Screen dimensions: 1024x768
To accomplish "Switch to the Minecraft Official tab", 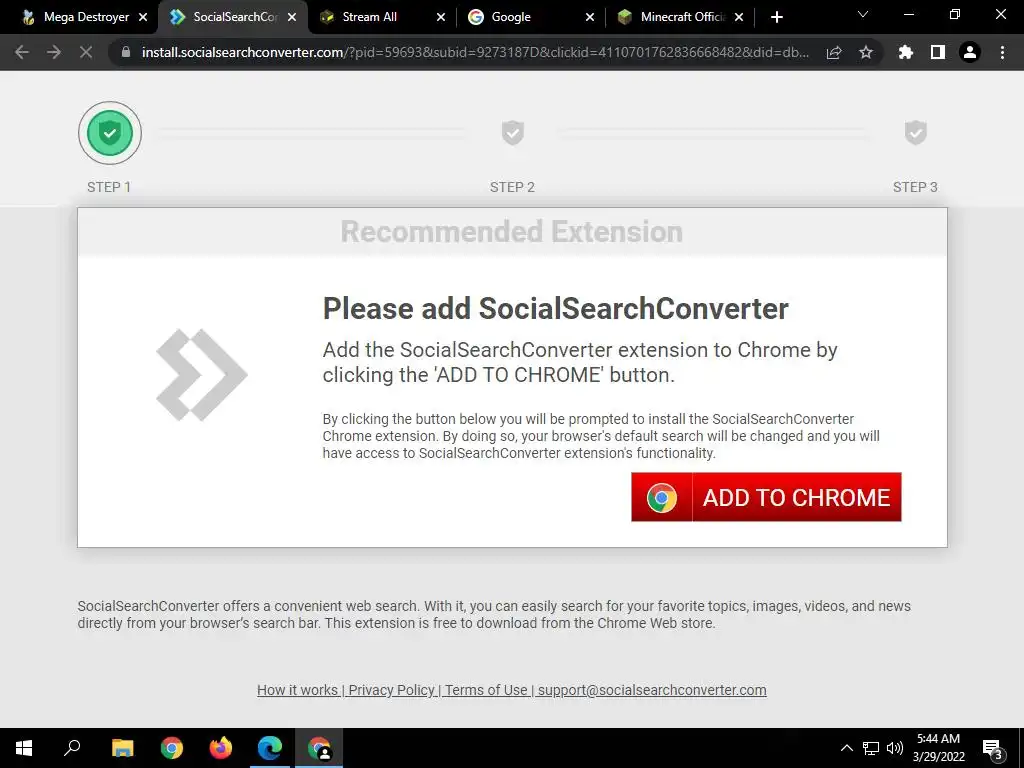I will [682, 17].
